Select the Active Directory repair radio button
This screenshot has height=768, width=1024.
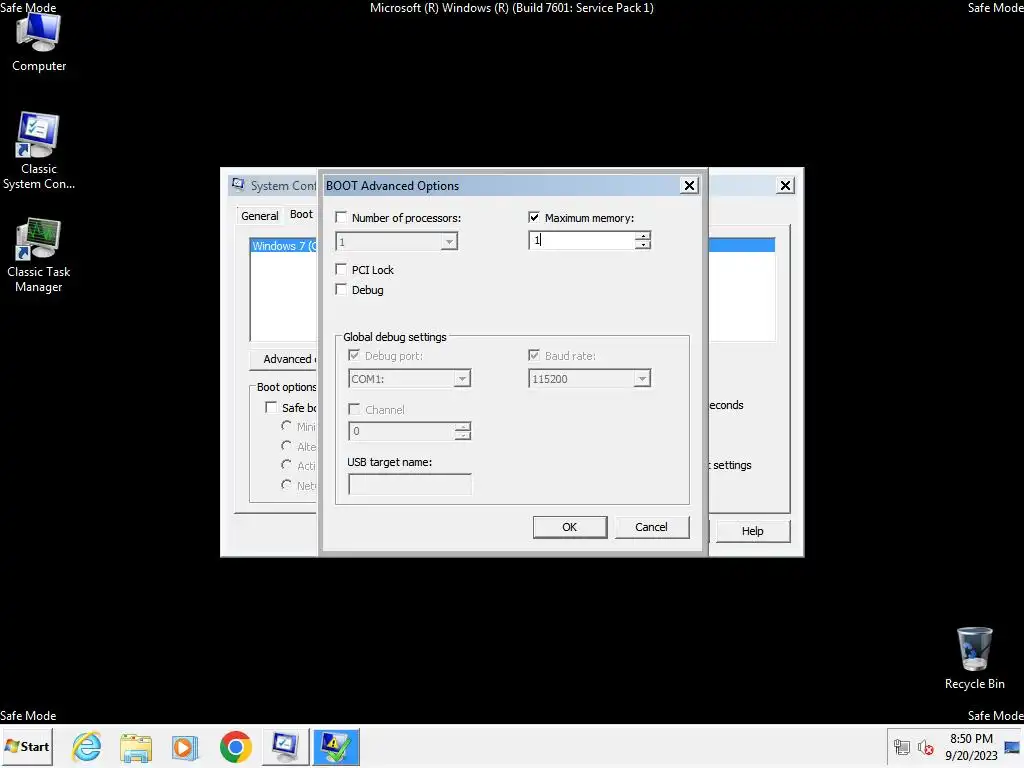(286, 465)
